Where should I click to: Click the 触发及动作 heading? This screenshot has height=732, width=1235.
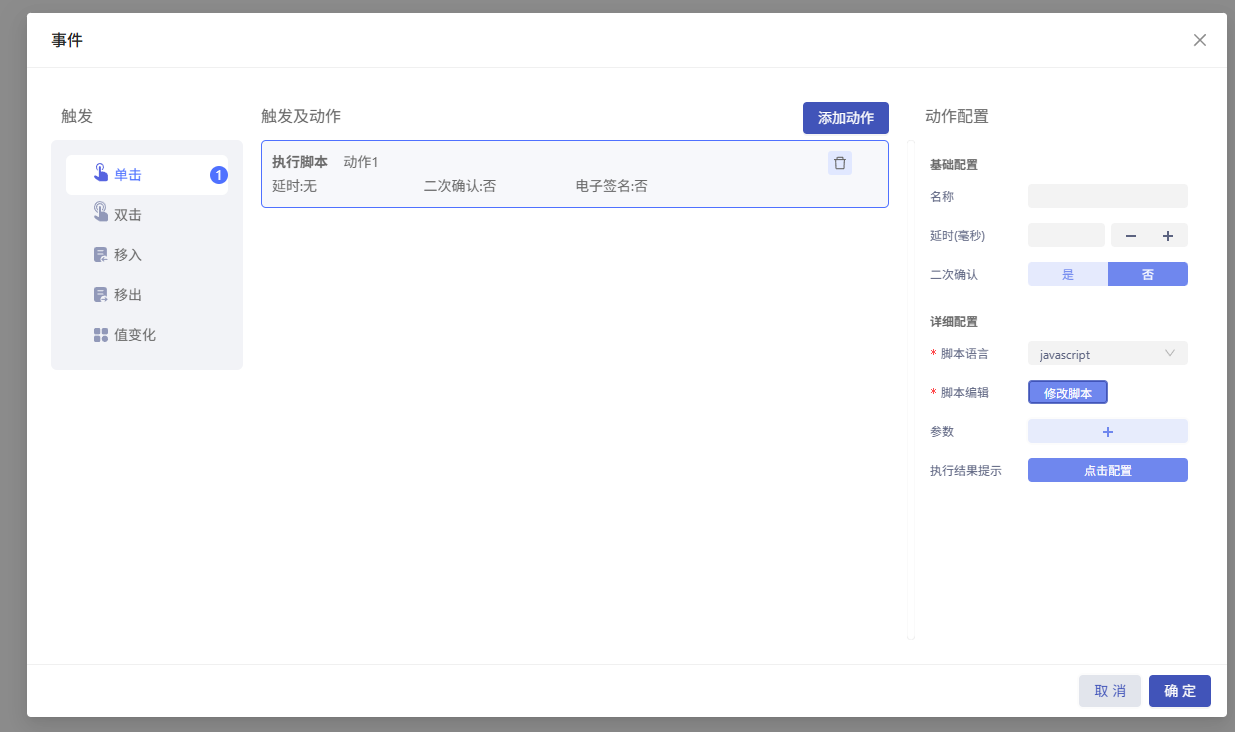[x=301, y=116]
